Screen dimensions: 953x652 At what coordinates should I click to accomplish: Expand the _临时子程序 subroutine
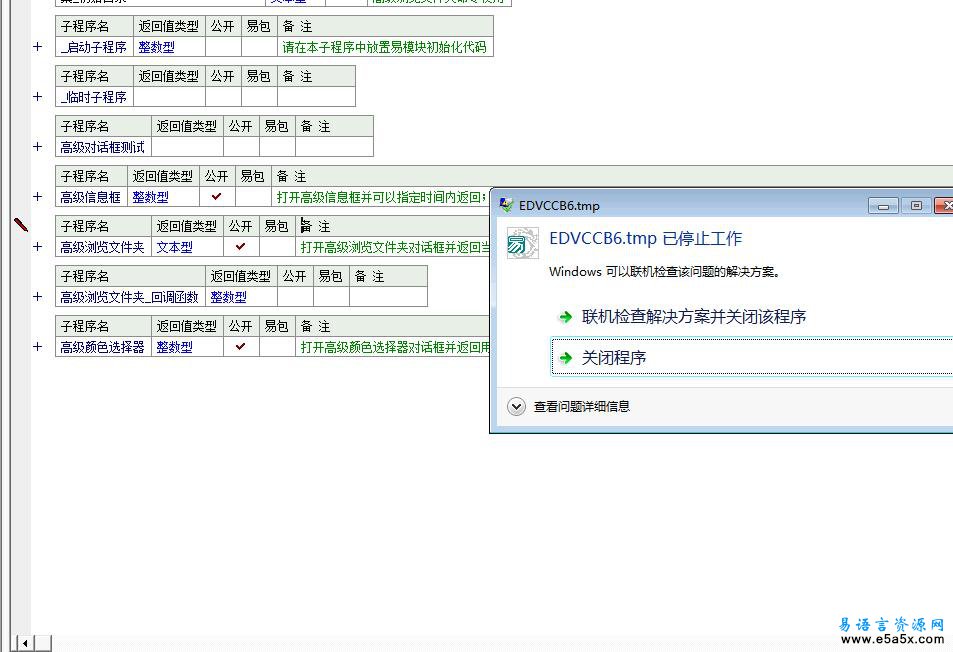click(38, 97)
